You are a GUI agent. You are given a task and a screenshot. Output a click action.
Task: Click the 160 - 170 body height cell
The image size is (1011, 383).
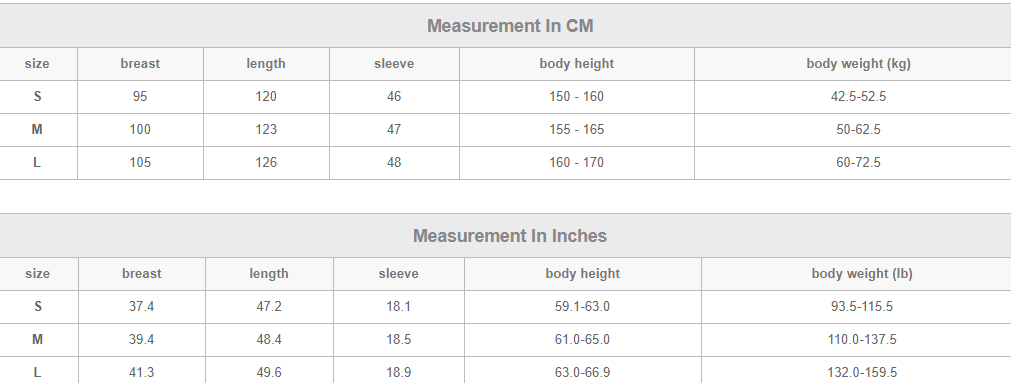576,162
